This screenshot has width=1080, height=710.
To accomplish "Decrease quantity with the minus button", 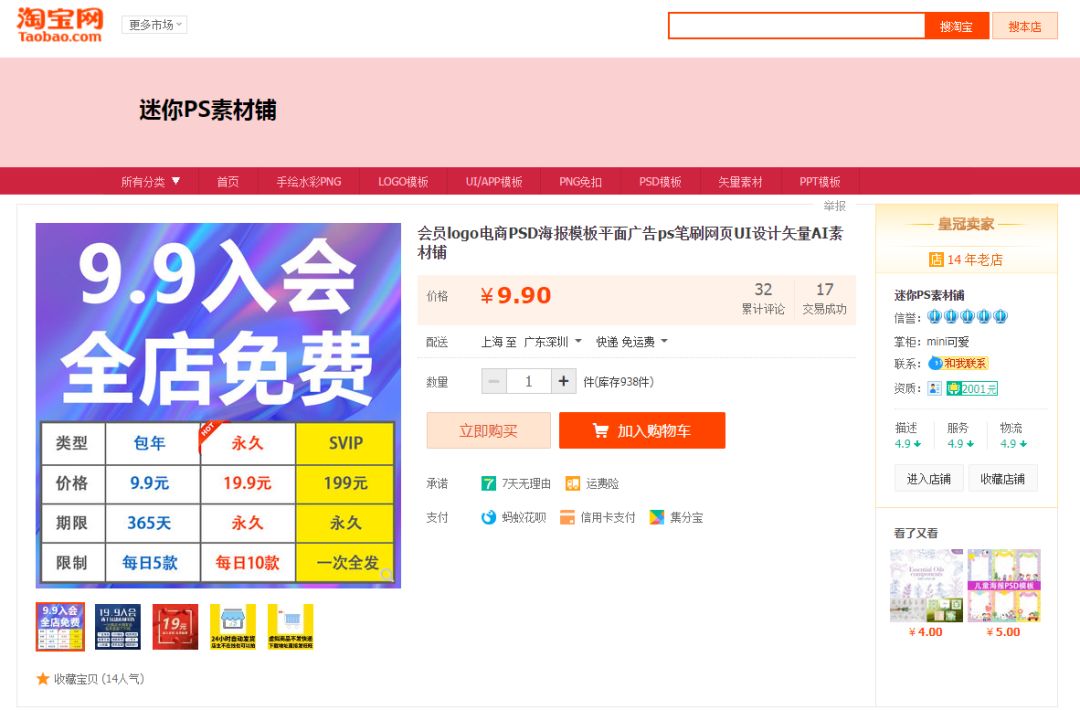I will coord(494,381).
